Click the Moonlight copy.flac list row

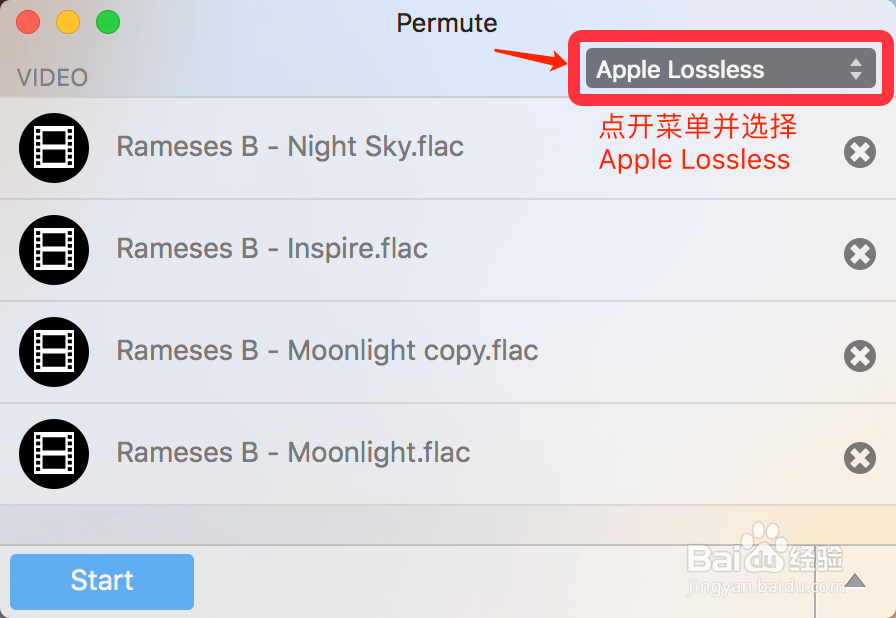point(327,352)
